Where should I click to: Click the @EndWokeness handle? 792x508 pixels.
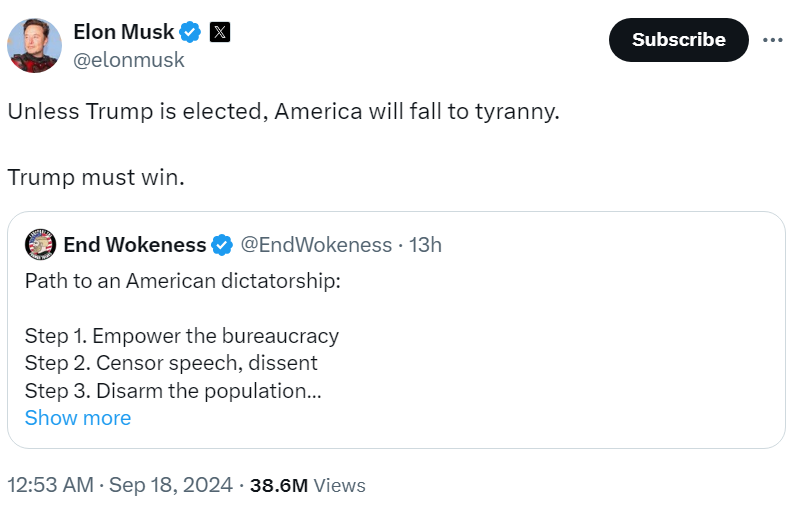pyautogui.click(x=317, y=245)
